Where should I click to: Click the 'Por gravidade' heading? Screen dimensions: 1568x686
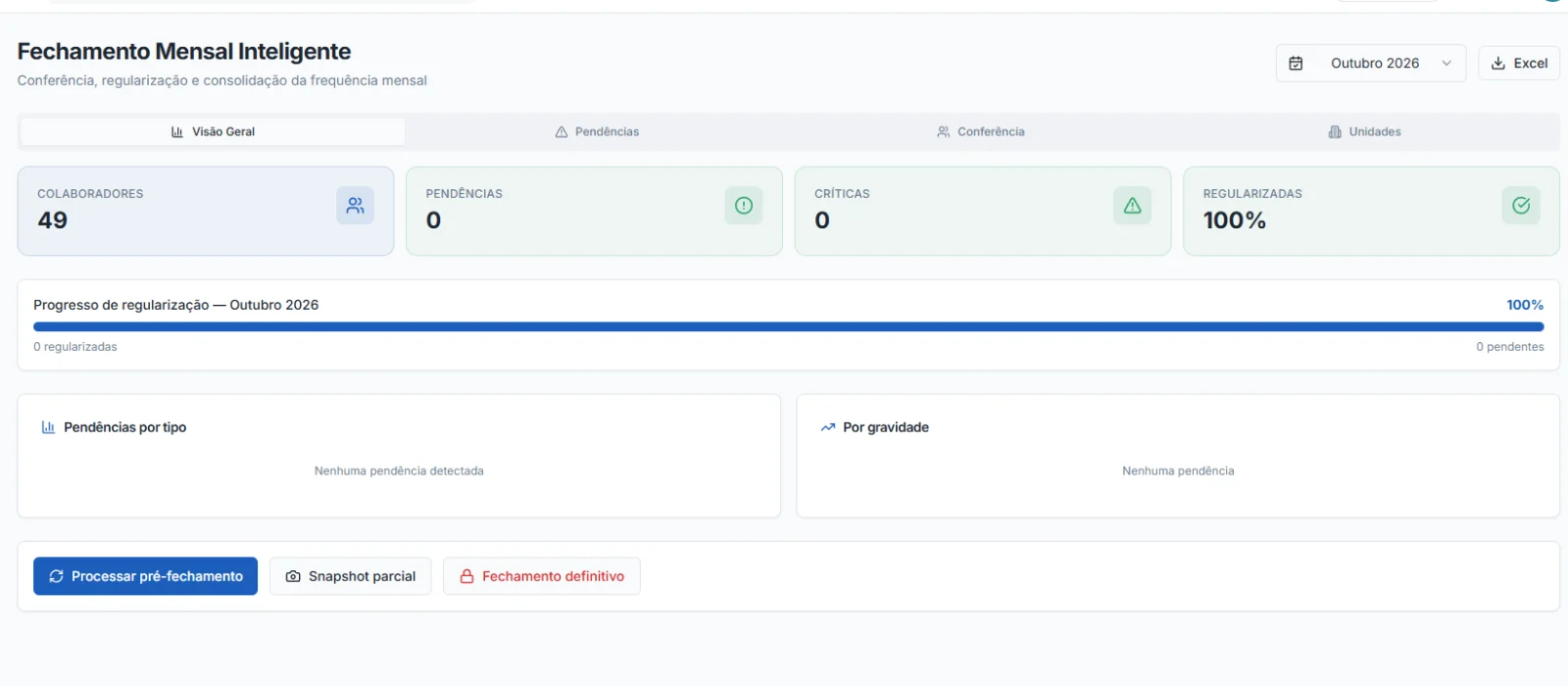(886, 427)
